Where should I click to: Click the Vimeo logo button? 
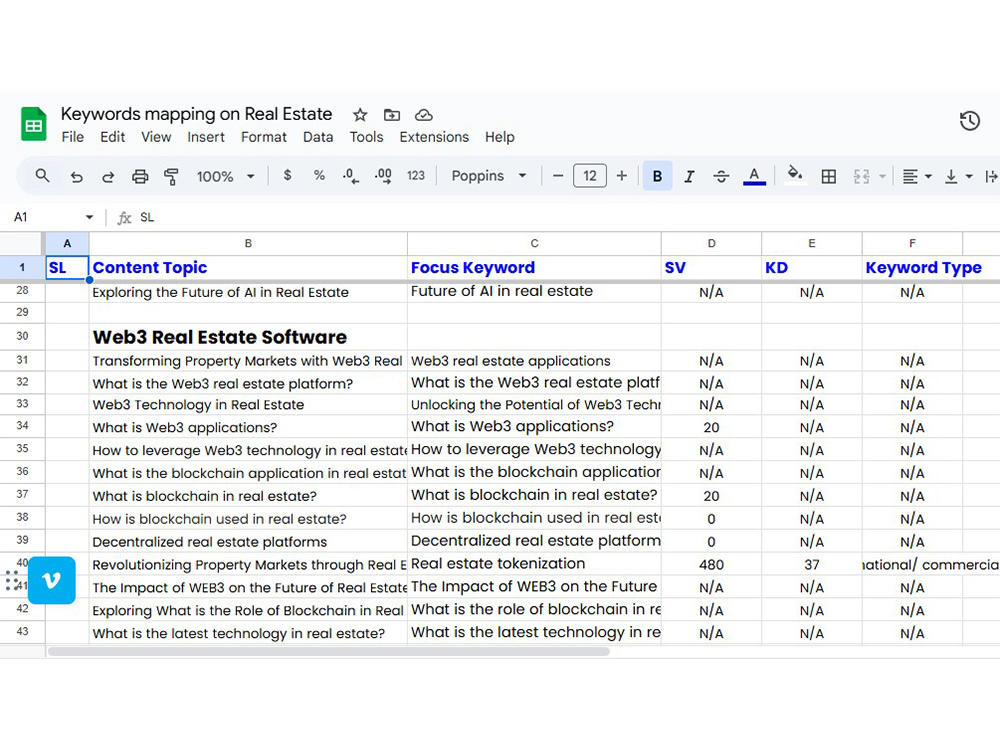[52, 580]
